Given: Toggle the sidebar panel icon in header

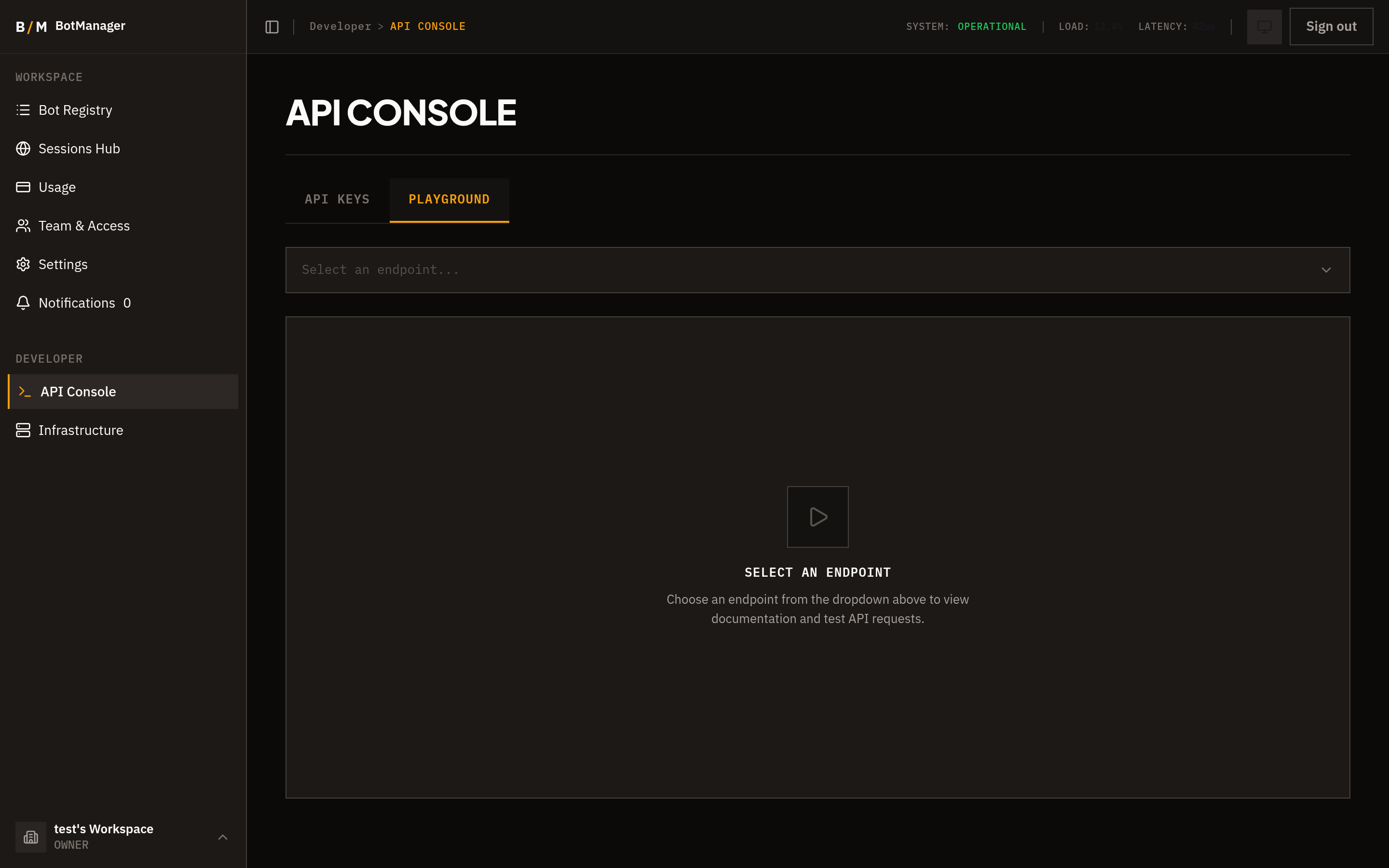Looking at the screenshot, I should click(272, 27).
